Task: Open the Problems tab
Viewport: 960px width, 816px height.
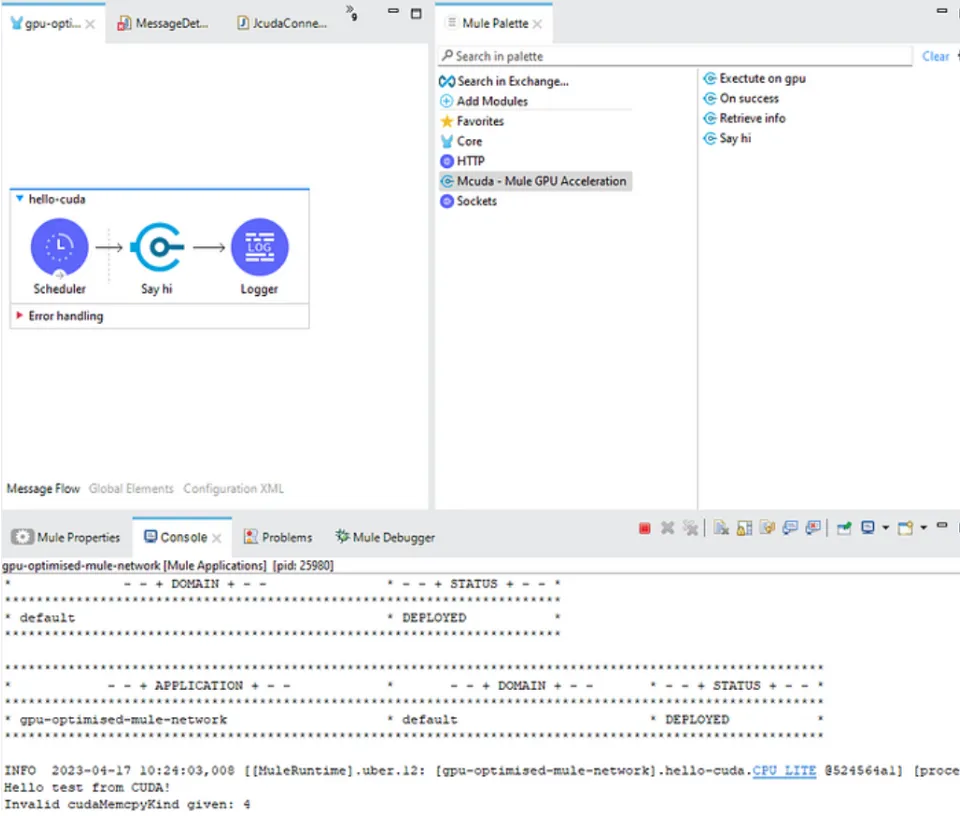Action: (278, 537)
